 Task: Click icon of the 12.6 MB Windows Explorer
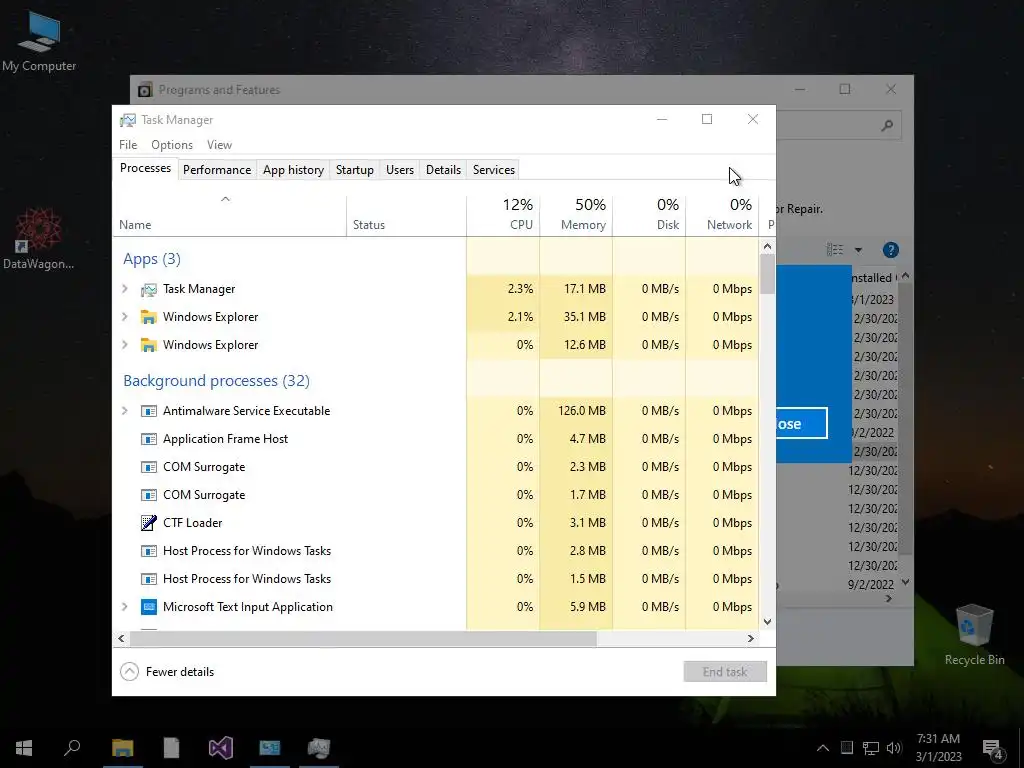click(149, 345)
